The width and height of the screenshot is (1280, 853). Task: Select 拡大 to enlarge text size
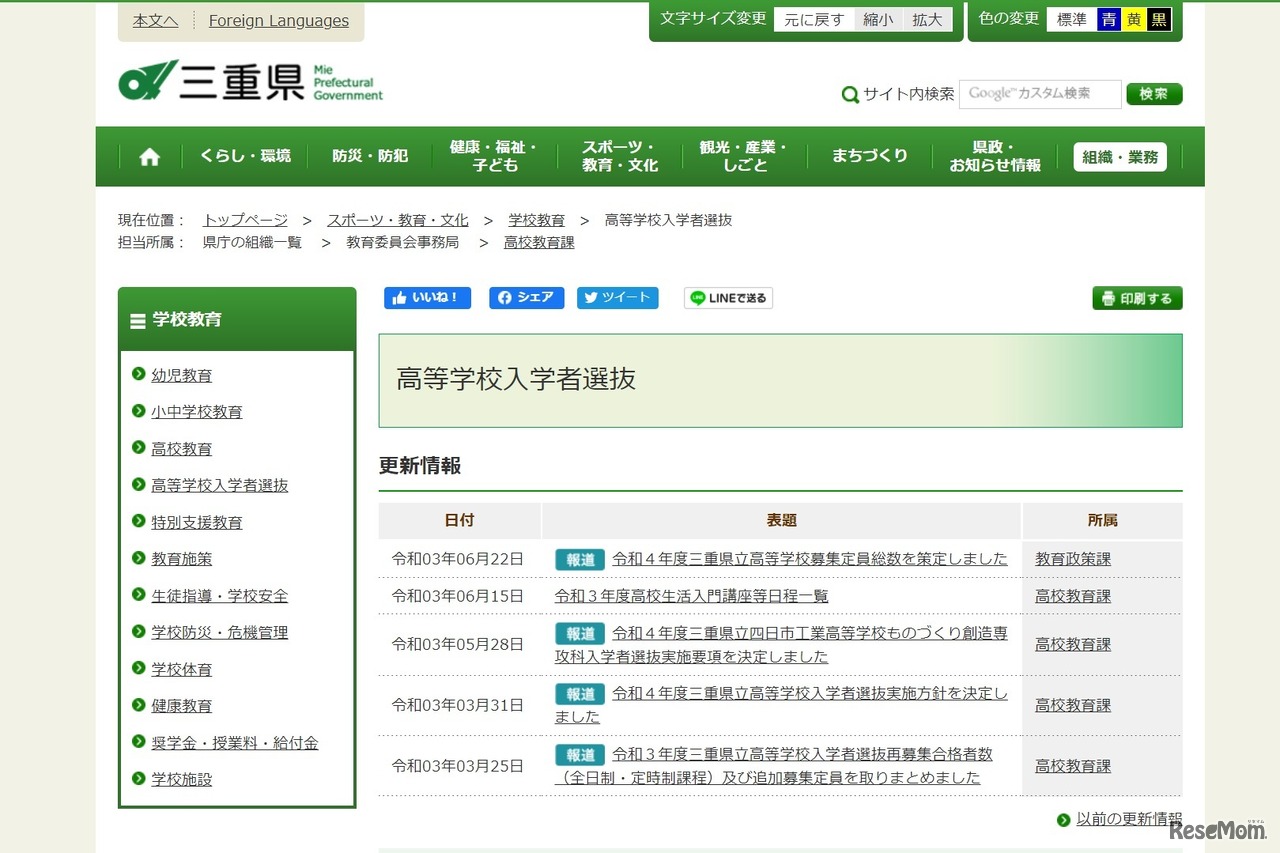tap(926, 19)
